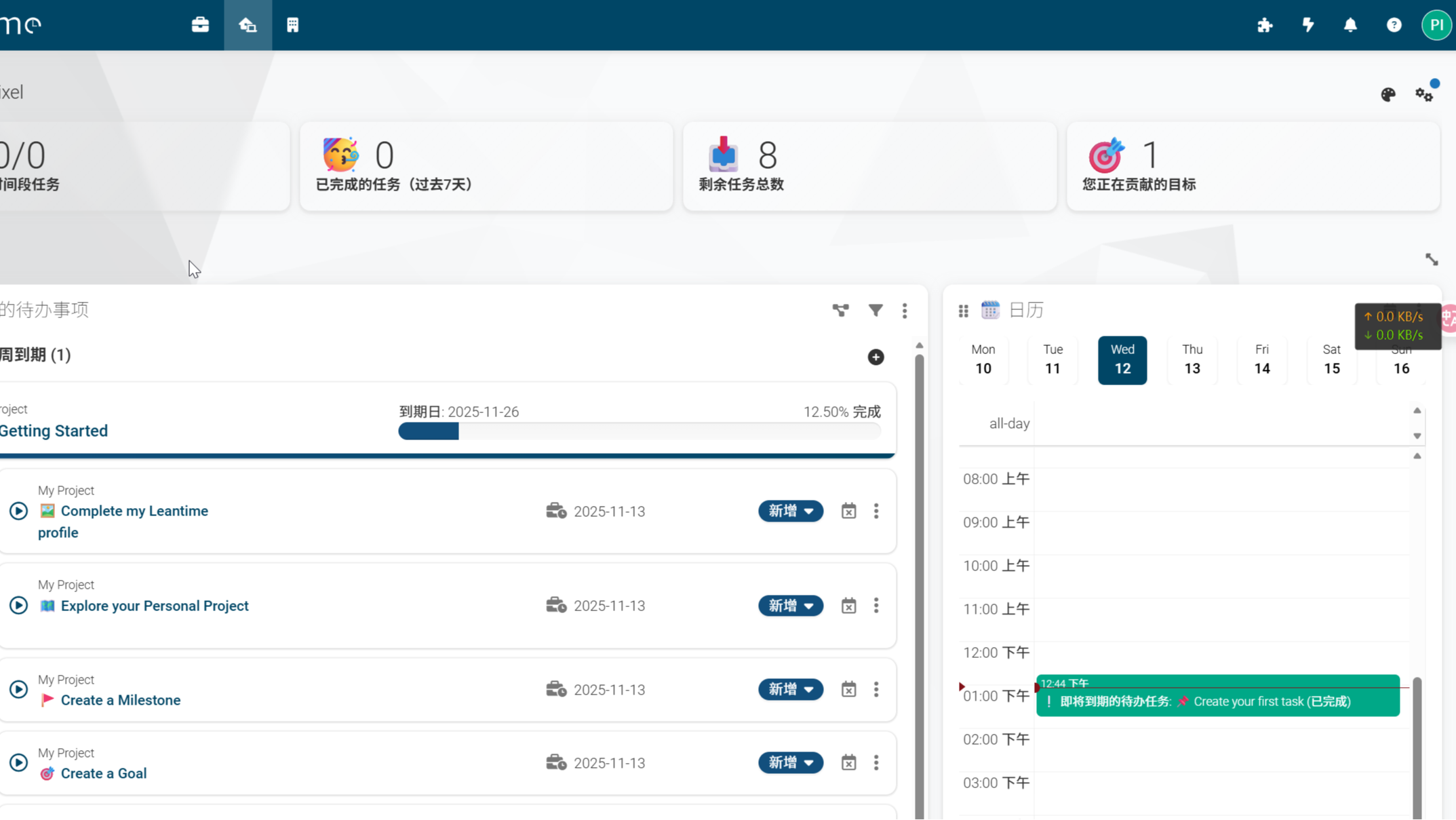Open the plugins puzzle icon in top bar
The height and width of the screenshot is (820, 1456).
coord(1265,25)
